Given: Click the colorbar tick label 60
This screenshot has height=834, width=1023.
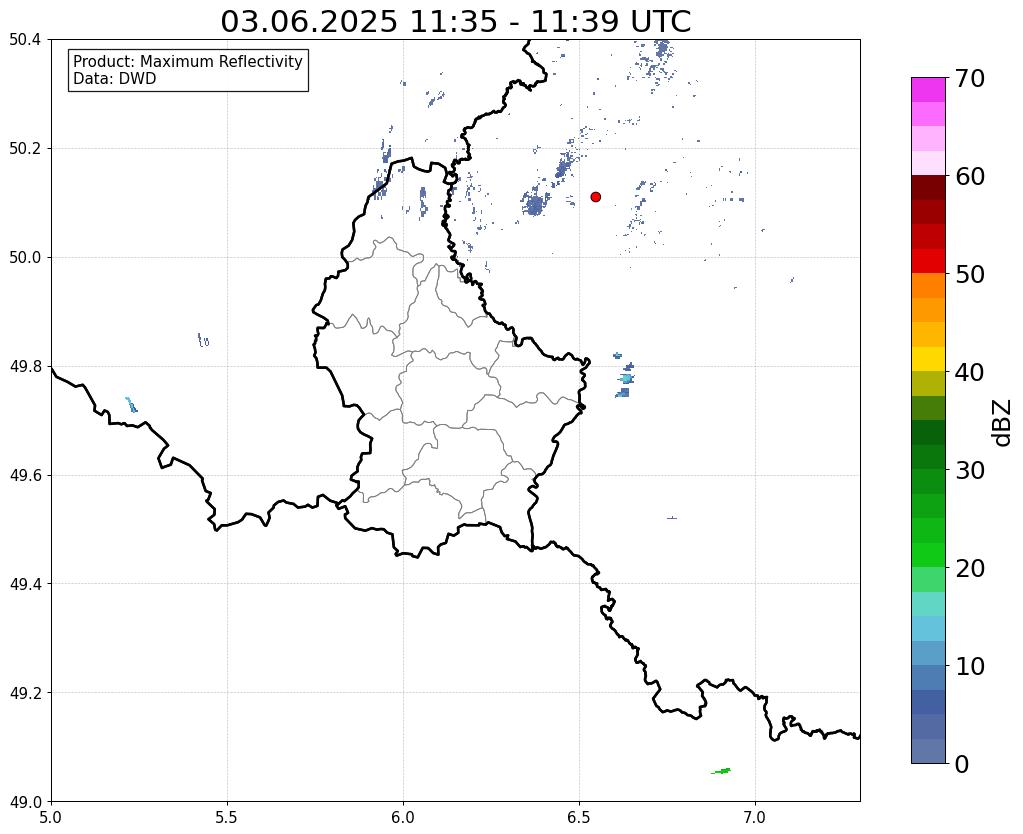Looking at the screenshot, I should coord(970,176).
